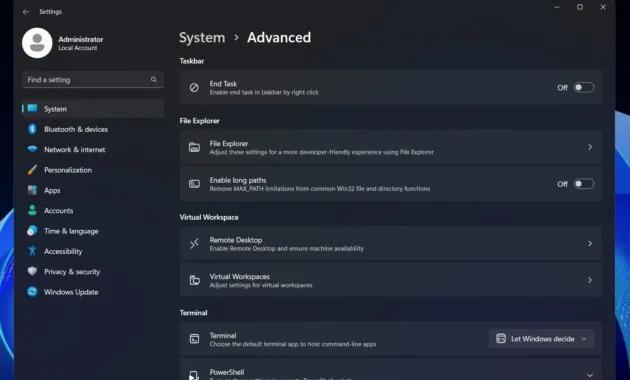
Task: Go to Accessibility settings
Action: click(93, 251)
